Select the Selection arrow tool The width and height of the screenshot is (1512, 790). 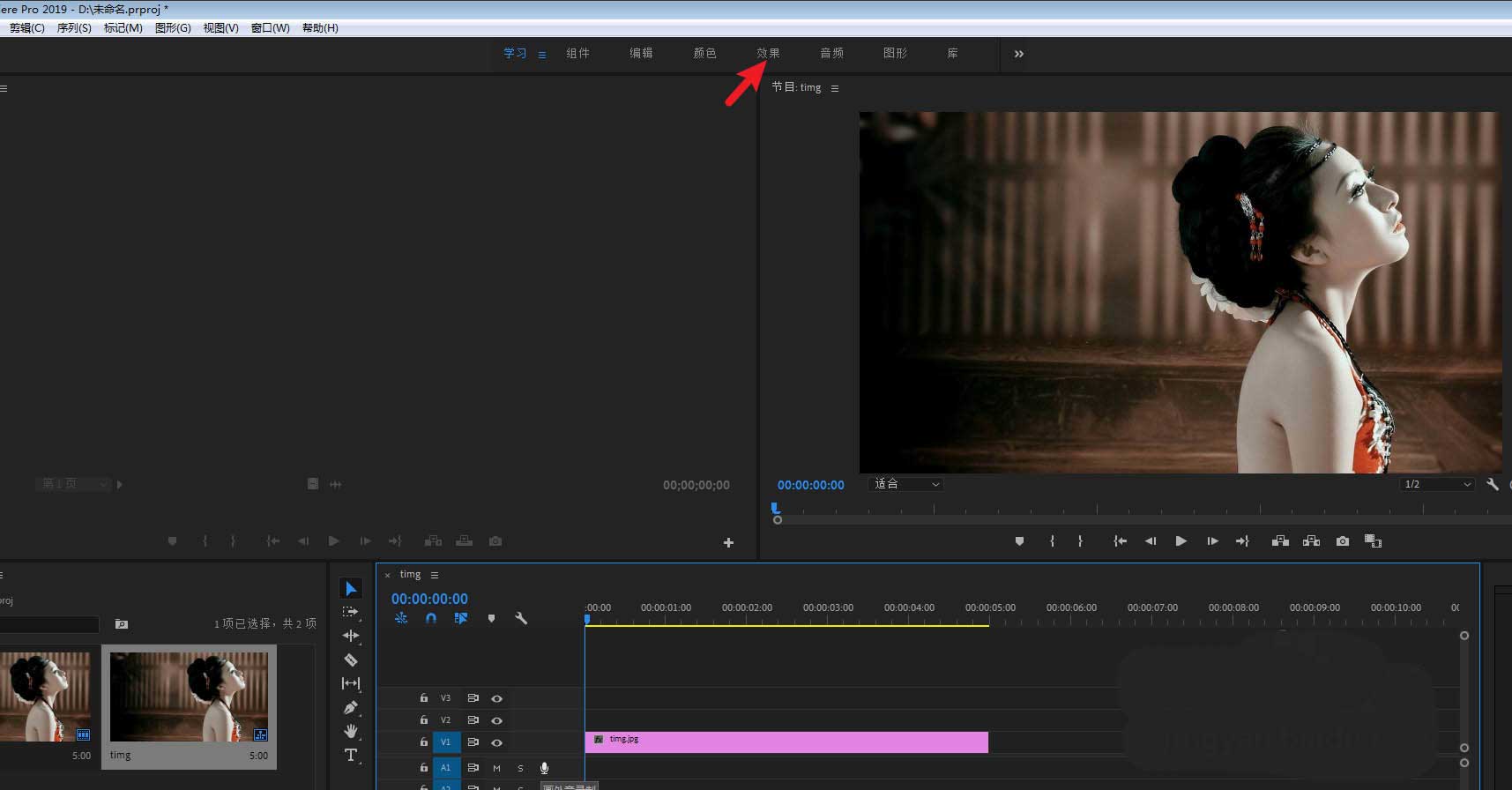[x=351, y=589]
